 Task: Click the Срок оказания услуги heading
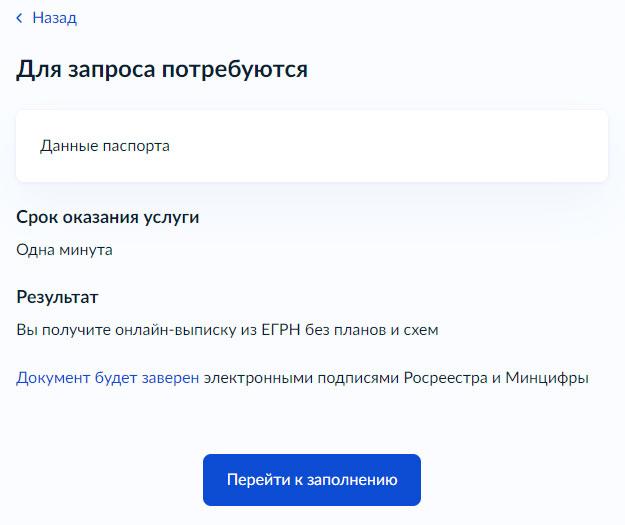click(x=107, y=217)
